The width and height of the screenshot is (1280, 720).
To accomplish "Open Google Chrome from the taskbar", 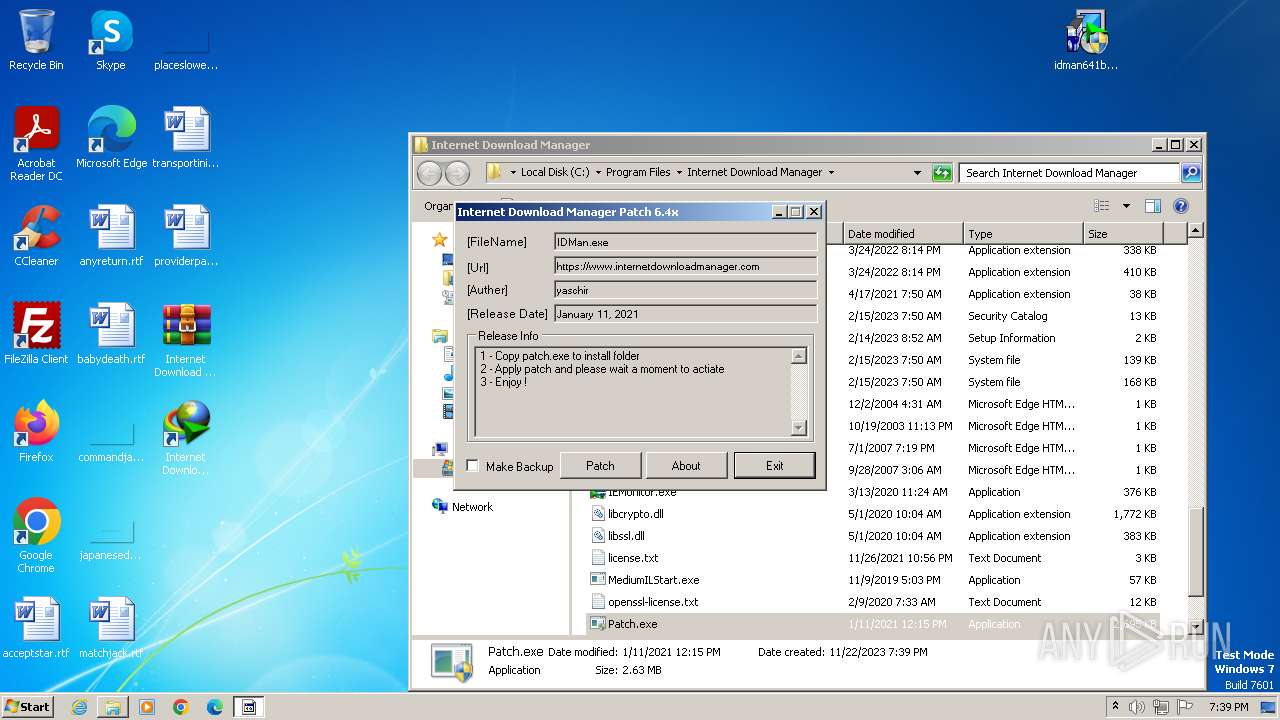I will [180, 707].
